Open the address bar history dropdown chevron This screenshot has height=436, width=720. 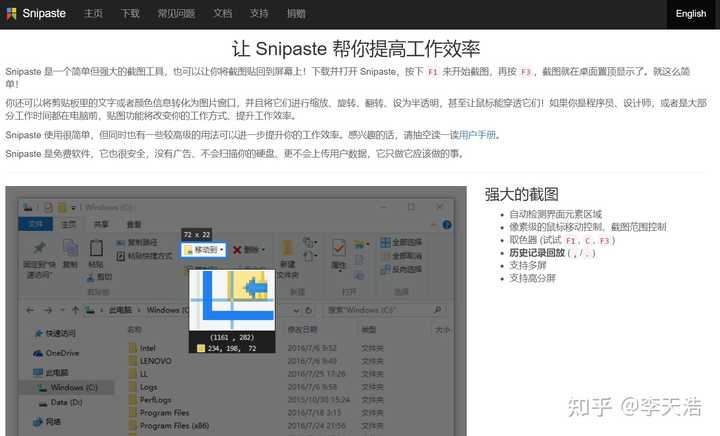(296, 311)
